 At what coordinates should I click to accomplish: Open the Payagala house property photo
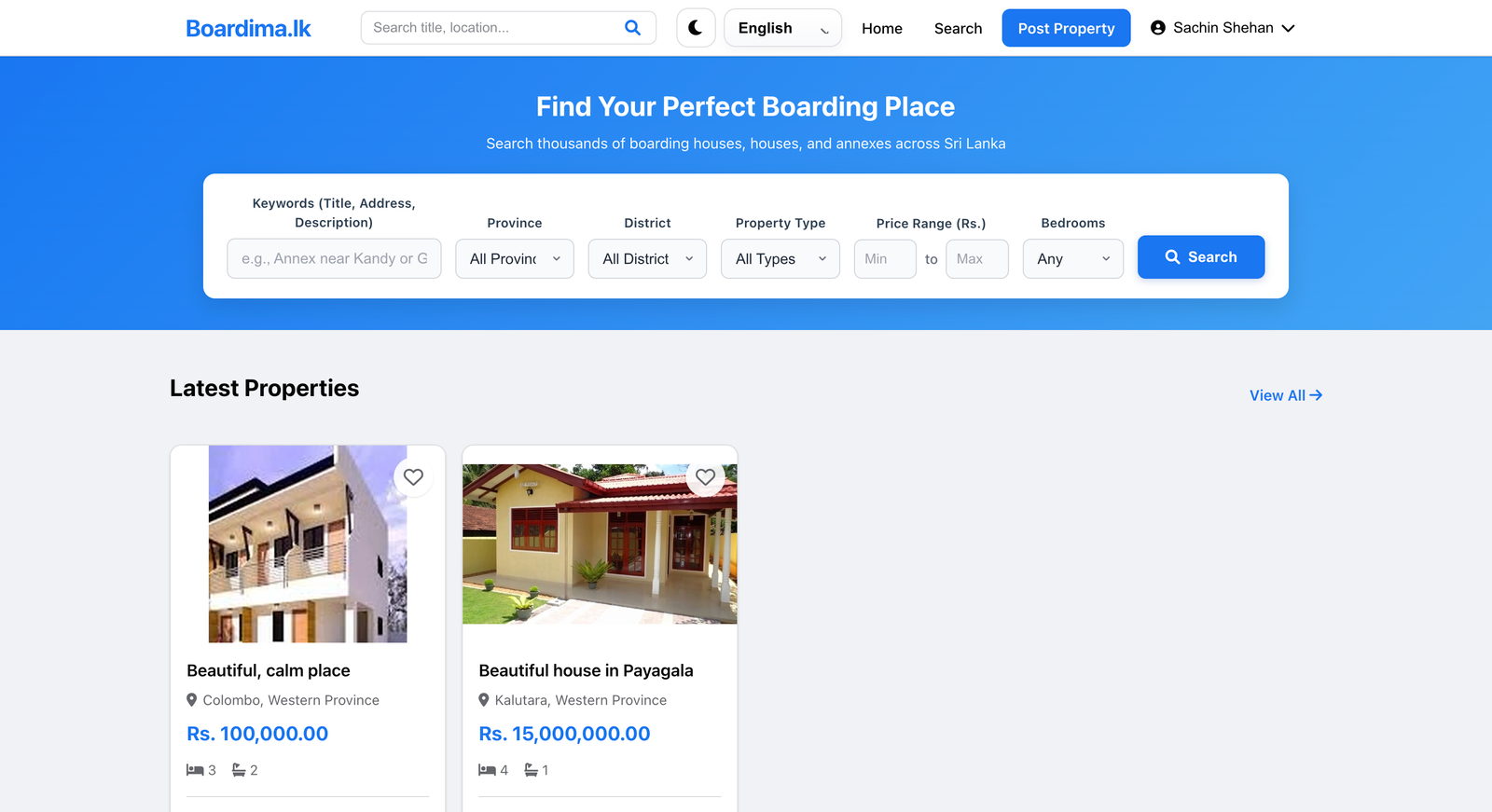click(x=600, y=544)
